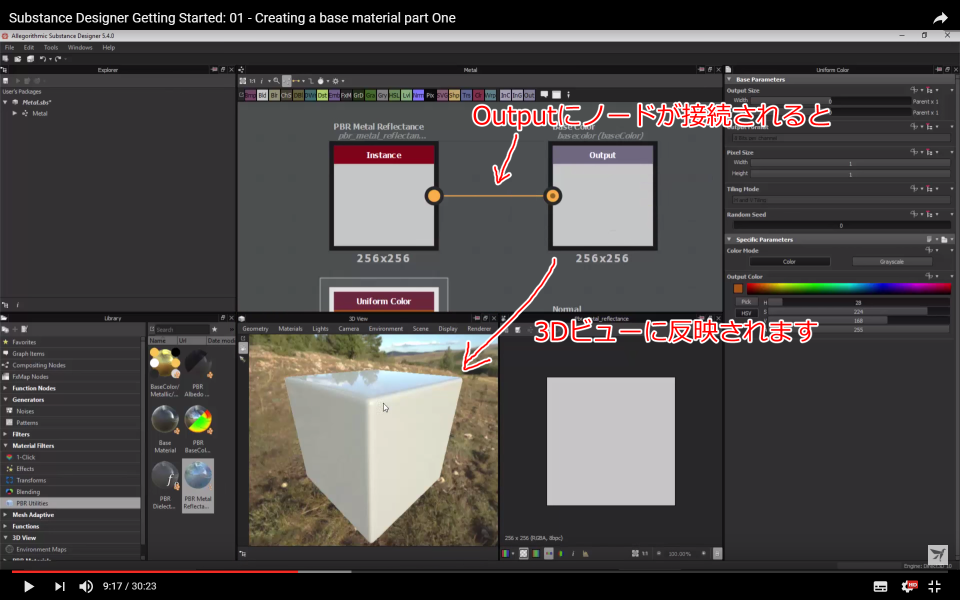Screen dimensions: 960x600
Task: Collapse the Base Parameters section
Action: 729,79
